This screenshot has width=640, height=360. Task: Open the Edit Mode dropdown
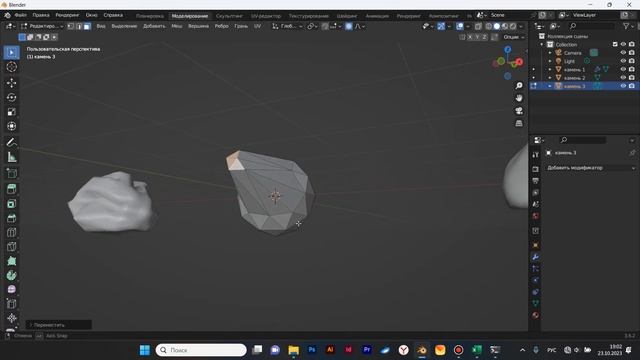(42, 26)
